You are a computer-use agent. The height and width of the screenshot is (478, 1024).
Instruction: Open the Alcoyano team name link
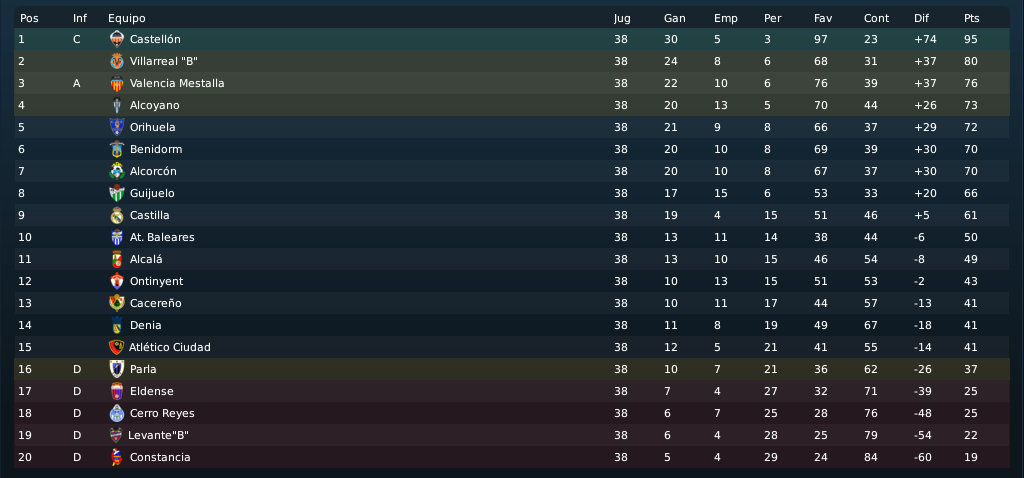154,105
